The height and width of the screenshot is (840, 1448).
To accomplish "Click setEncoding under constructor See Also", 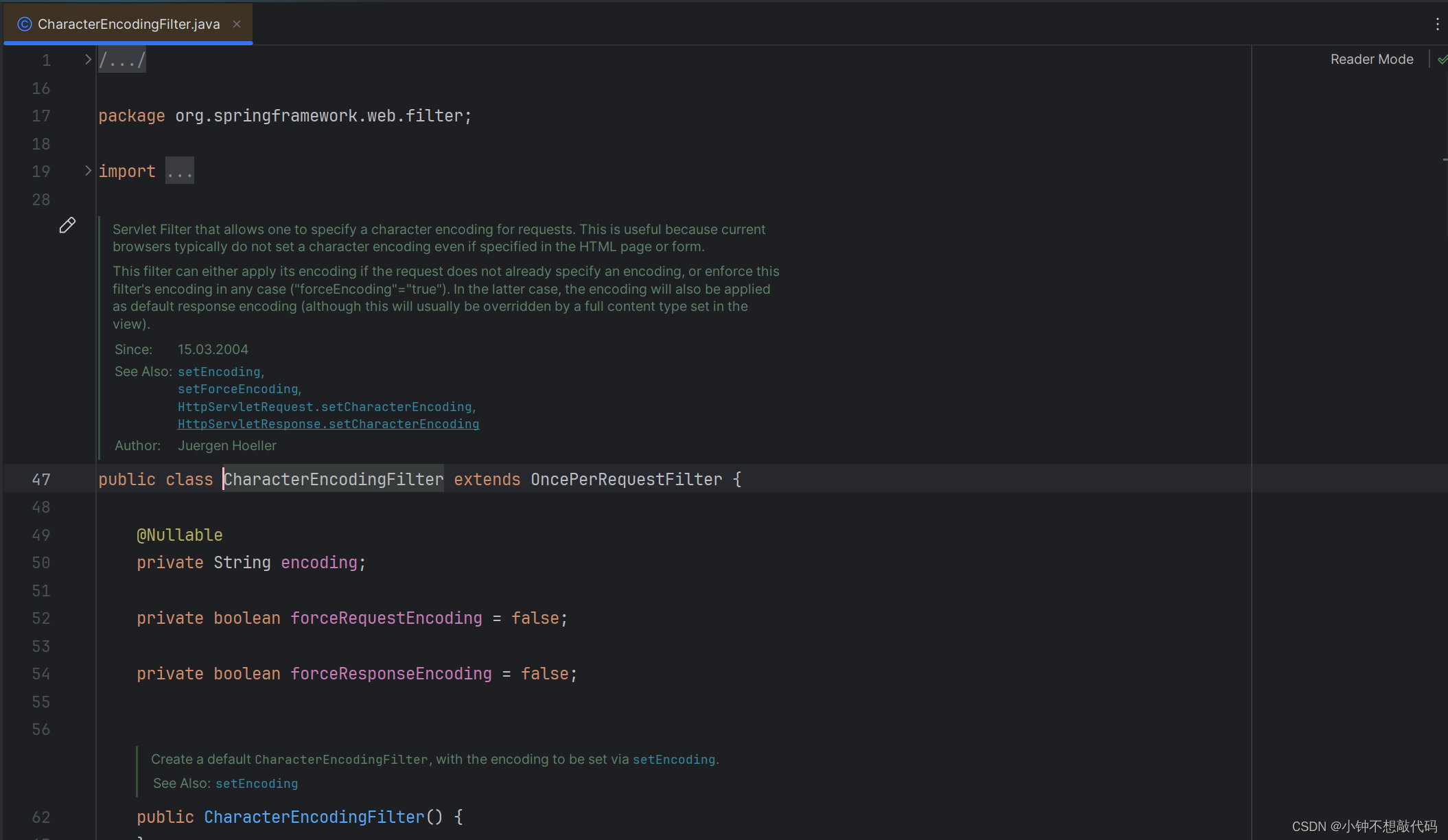I will [x=257, y=784].
